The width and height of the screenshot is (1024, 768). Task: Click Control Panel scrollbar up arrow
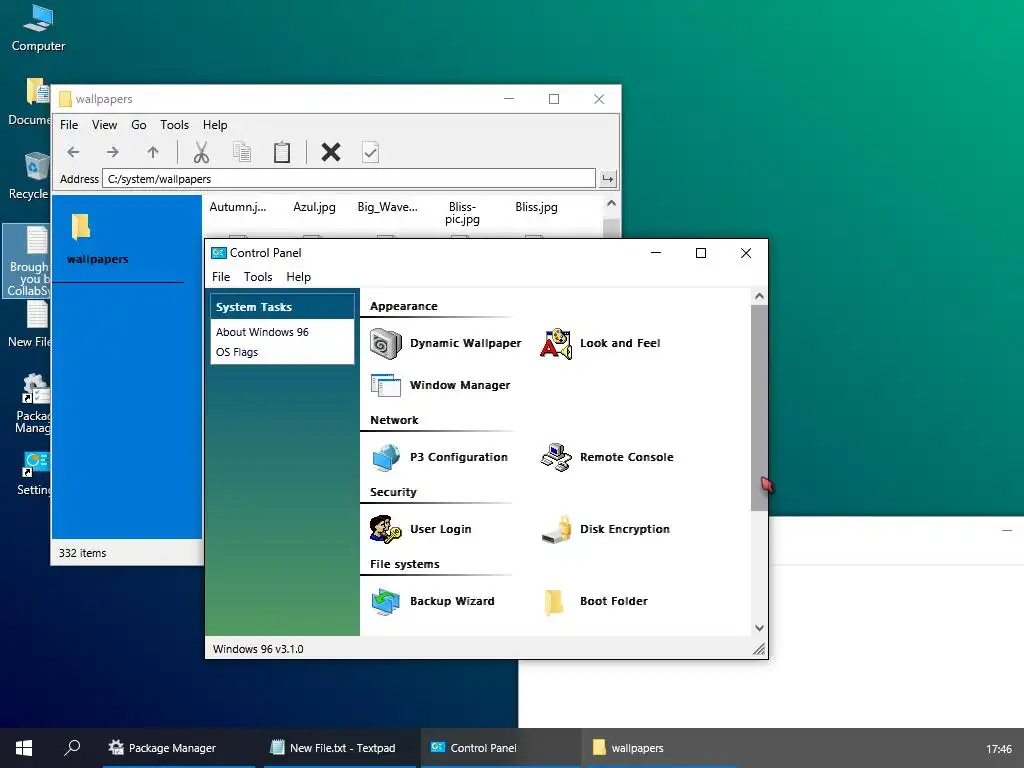tap(760, 296)
